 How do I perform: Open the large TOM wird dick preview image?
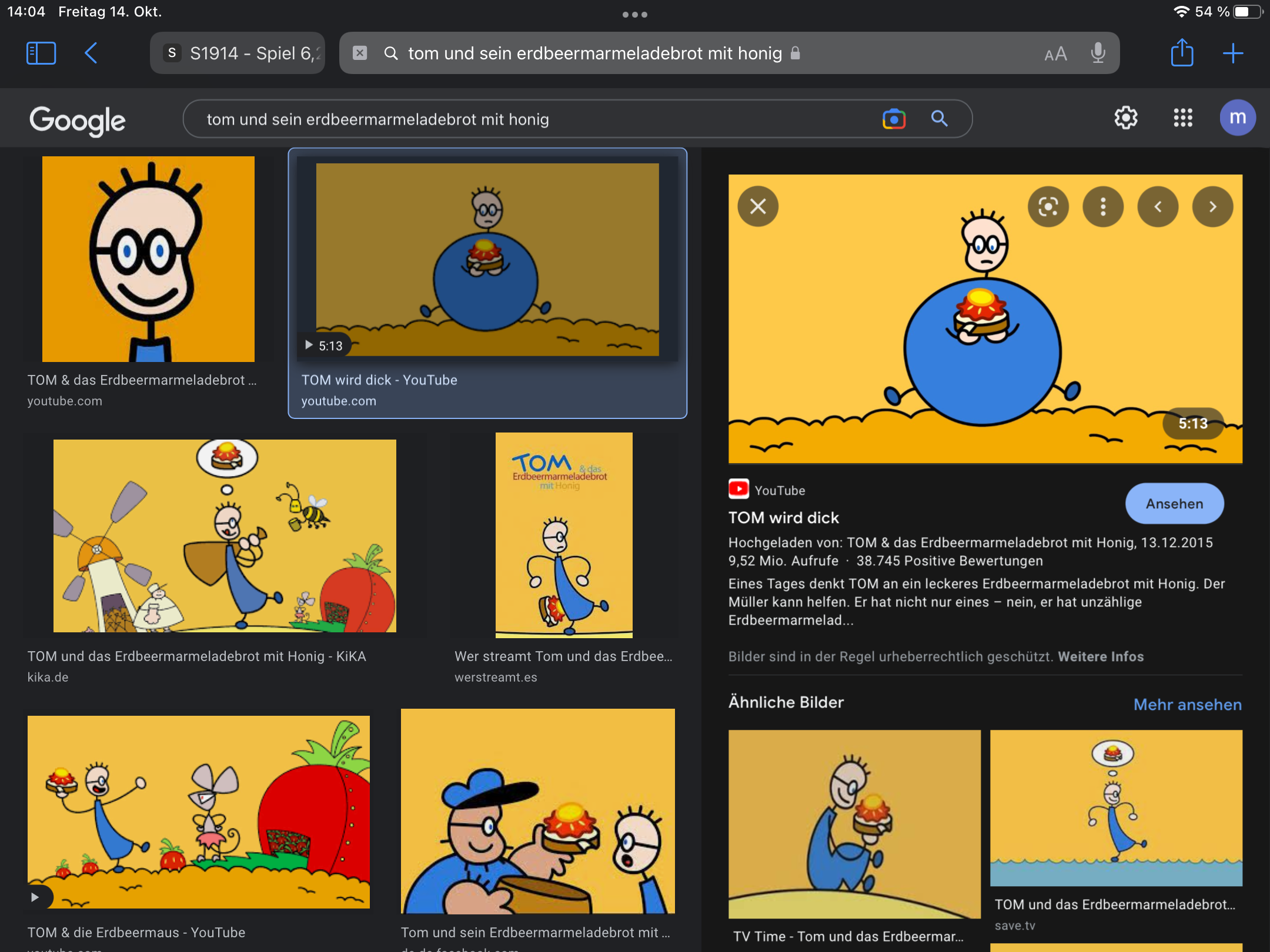(x=985, y=319)
